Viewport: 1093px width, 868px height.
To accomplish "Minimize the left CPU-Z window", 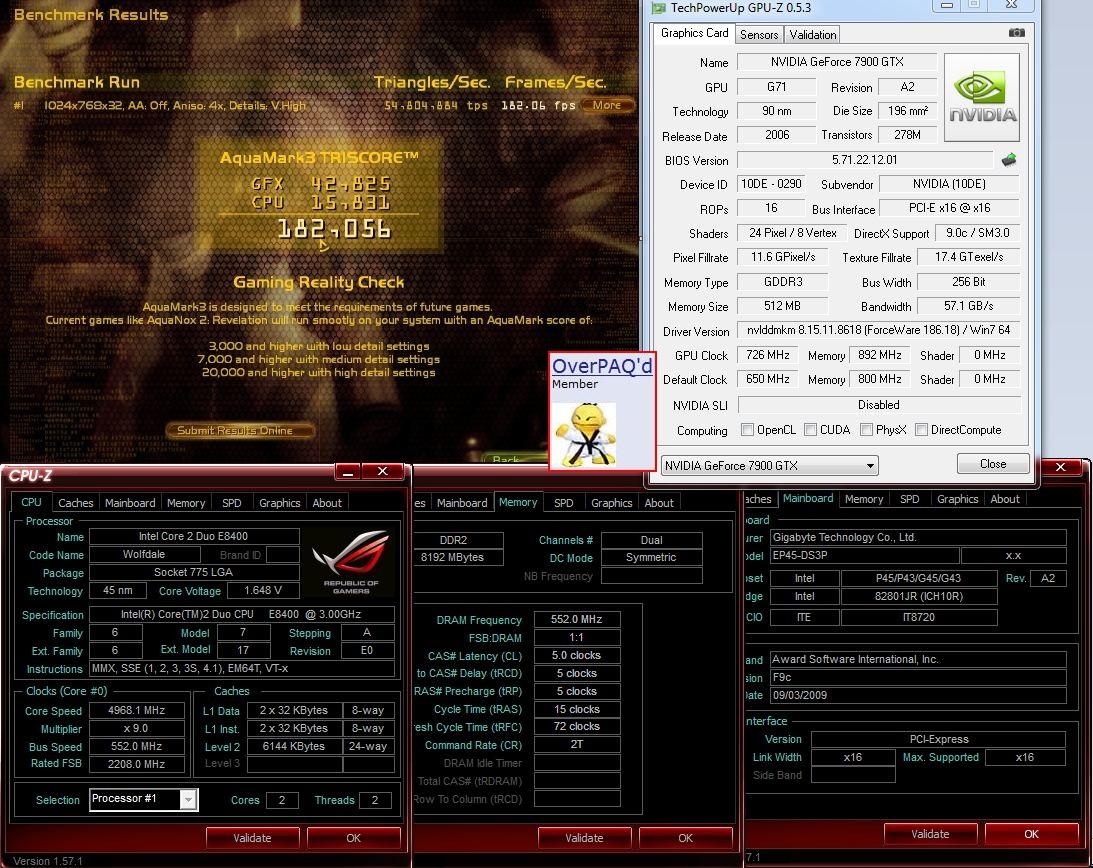I will pos(347,472).
